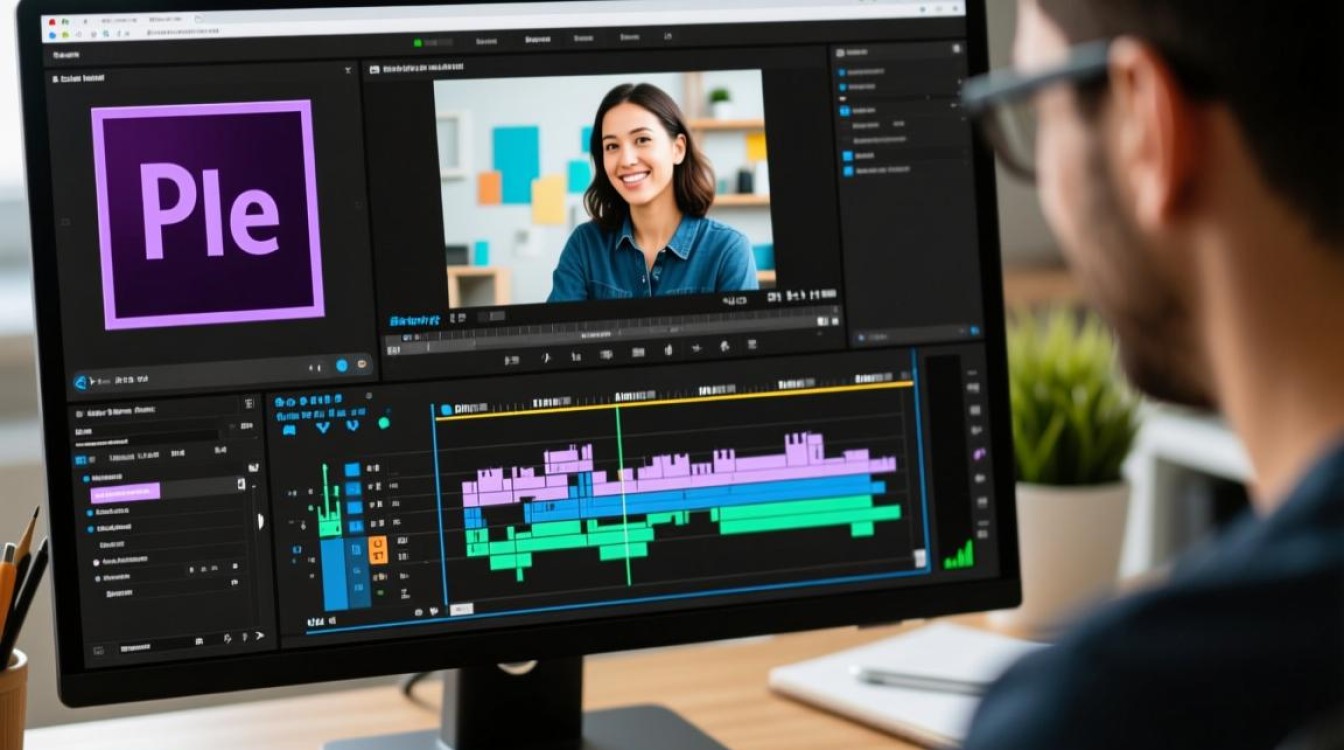Click the small icon at top-right of right-side panel
The image size is (1344, 750).
[x=956, y=48]
